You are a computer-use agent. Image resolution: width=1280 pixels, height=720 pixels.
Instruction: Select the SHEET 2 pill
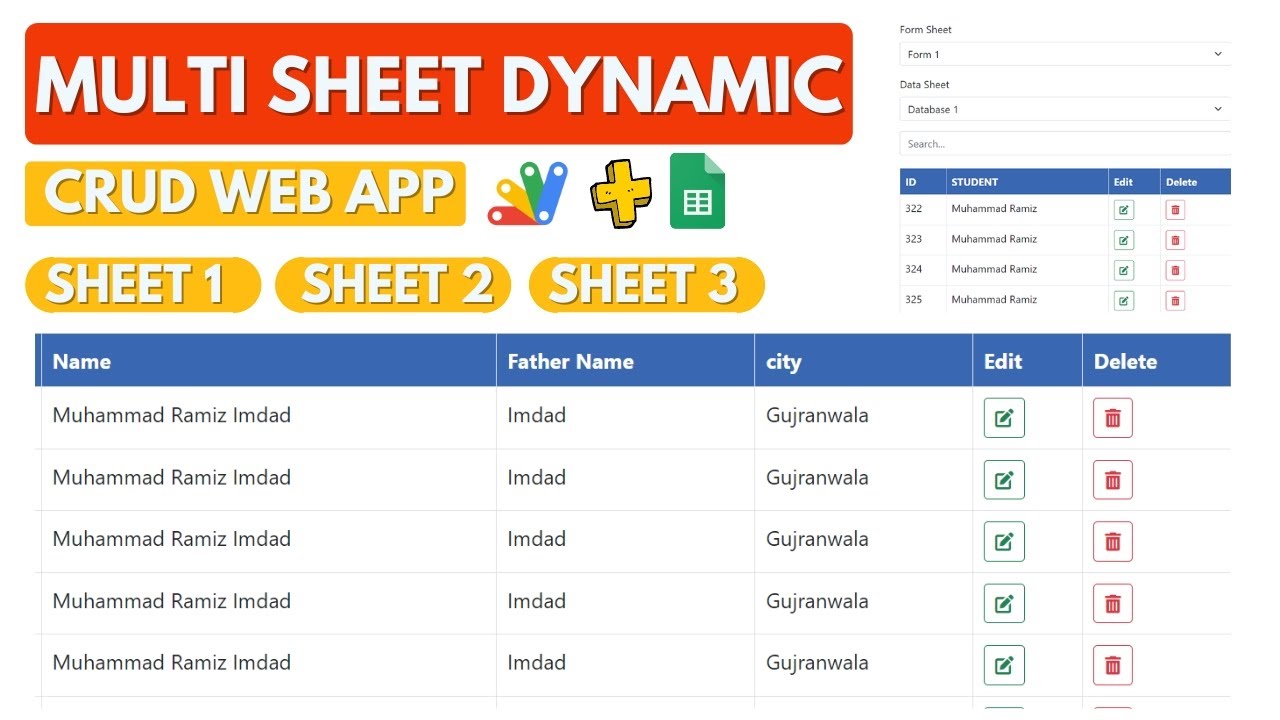click(393, 285)
